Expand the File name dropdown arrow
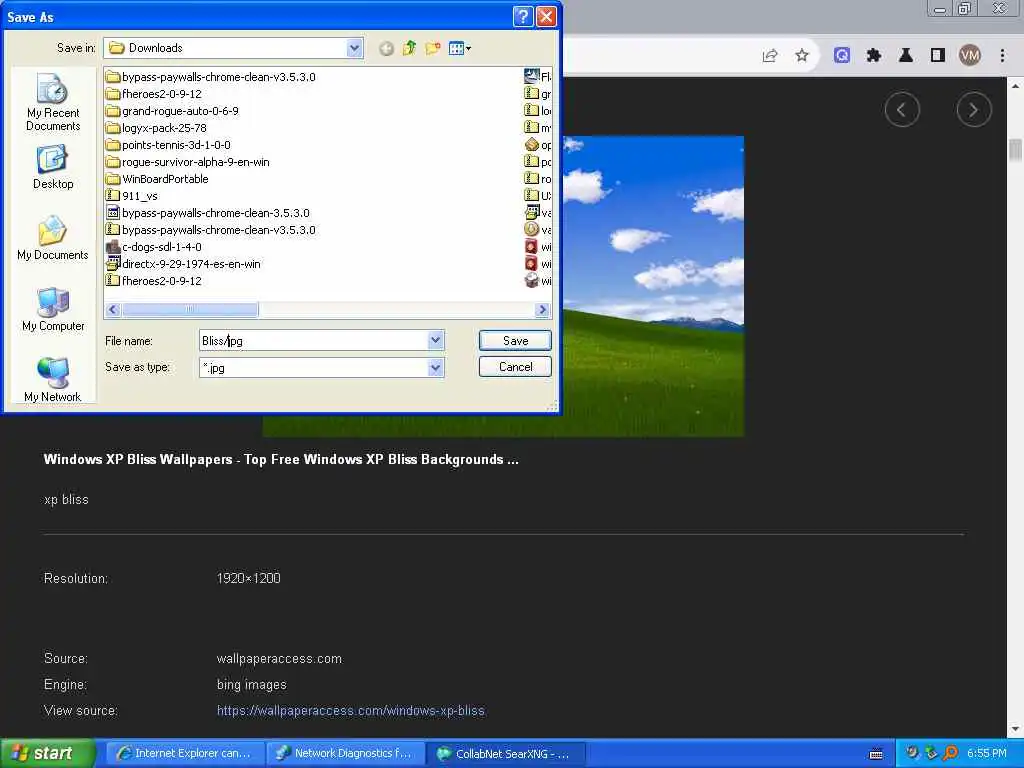The width and height of the screenshot is (1024, 768). tap(436, 340)
